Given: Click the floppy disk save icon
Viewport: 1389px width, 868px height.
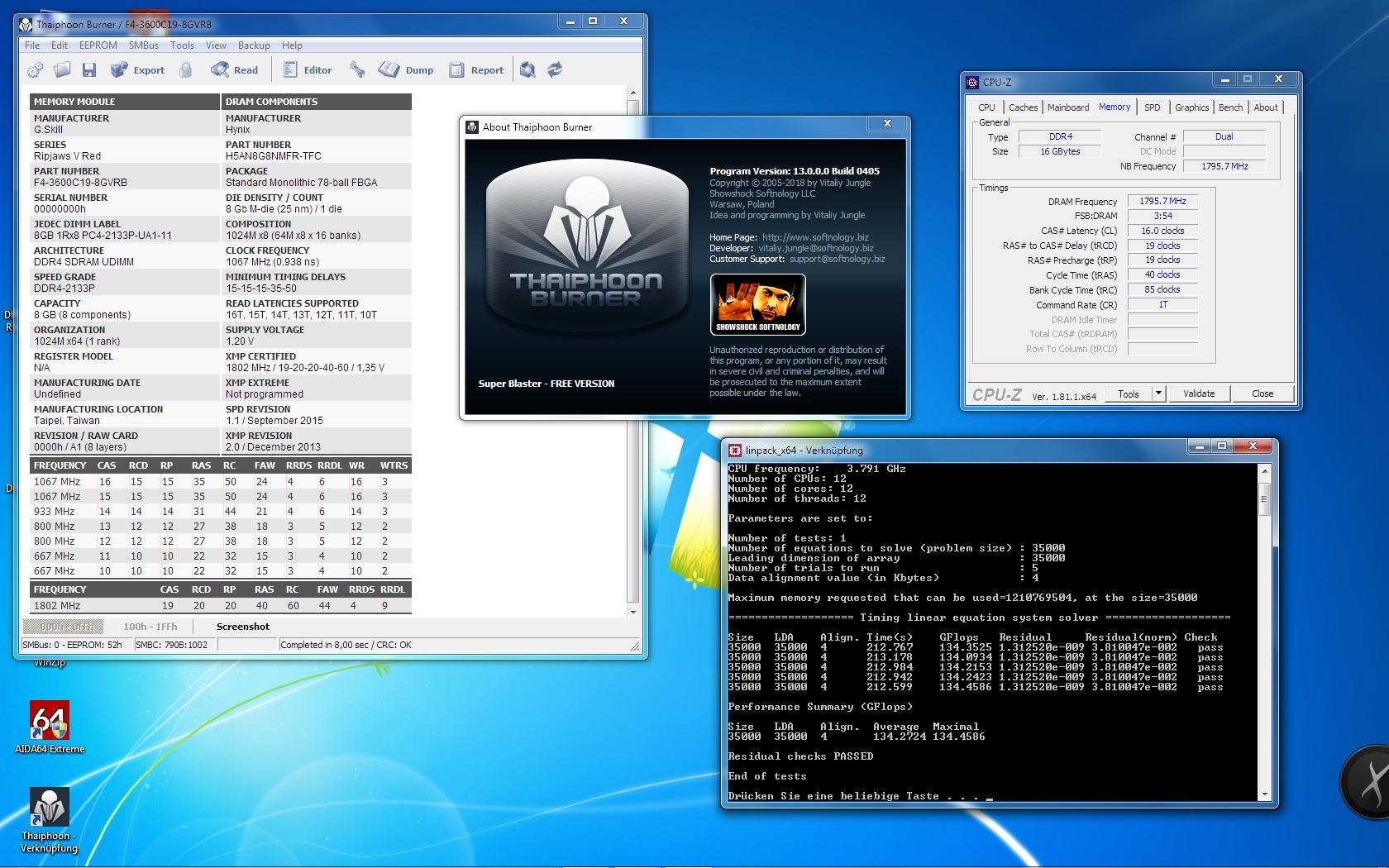Looking at the screenshot, I should [x=89, y=70].
